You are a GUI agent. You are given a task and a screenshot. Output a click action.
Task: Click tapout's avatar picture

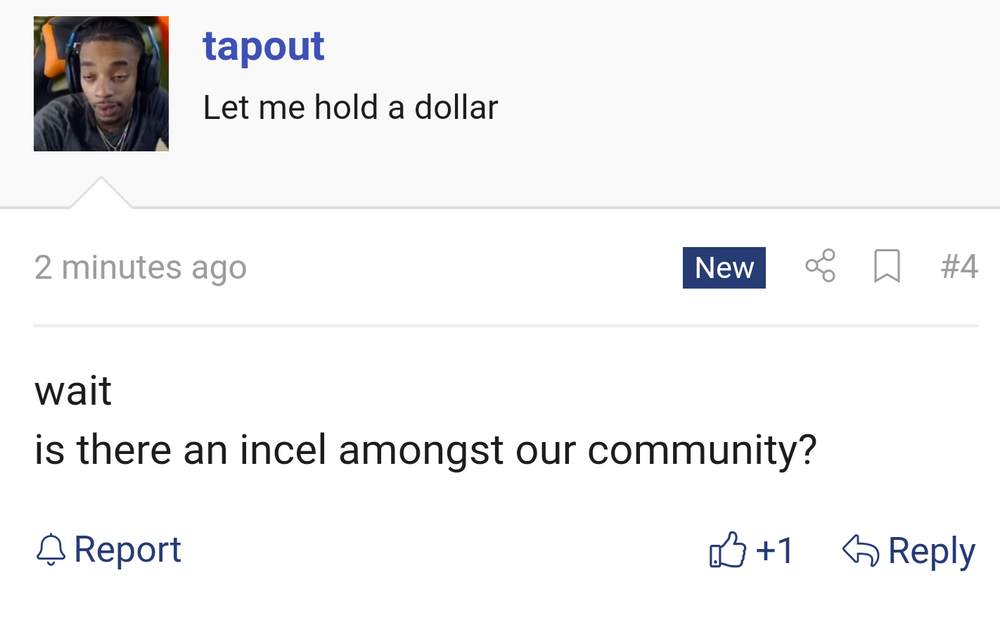coord(101,84)
